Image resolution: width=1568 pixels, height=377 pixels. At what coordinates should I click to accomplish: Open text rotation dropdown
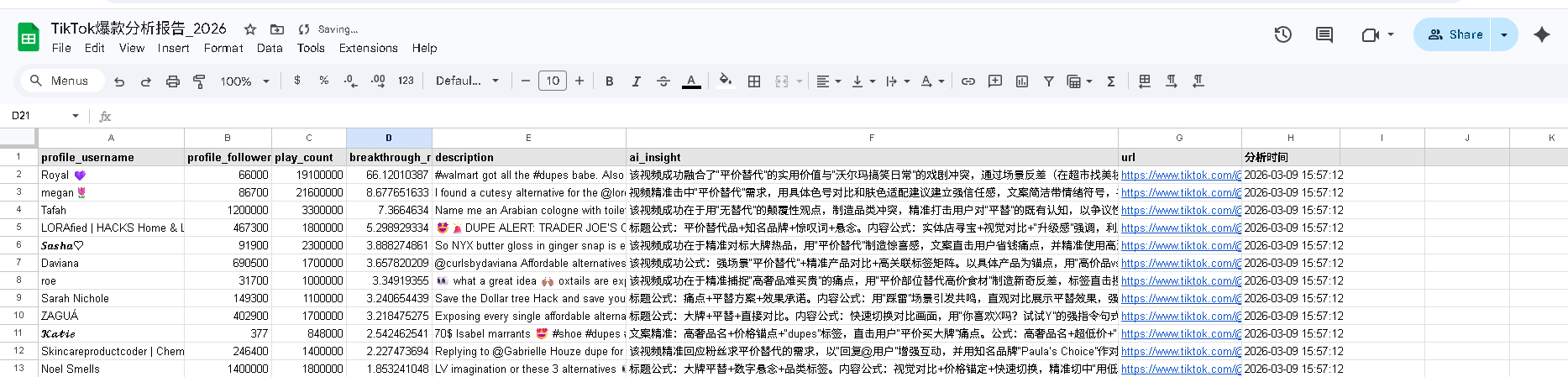931,81
